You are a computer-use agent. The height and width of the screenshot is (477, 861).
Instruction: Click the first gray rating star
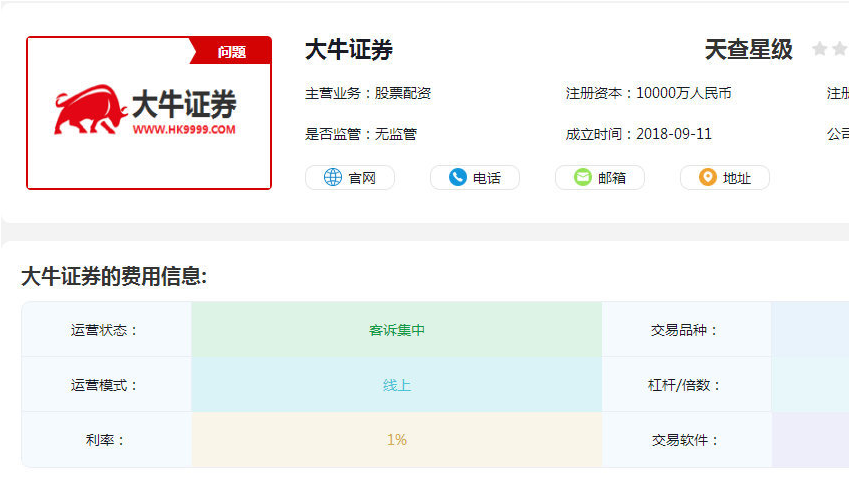[820, 49]
